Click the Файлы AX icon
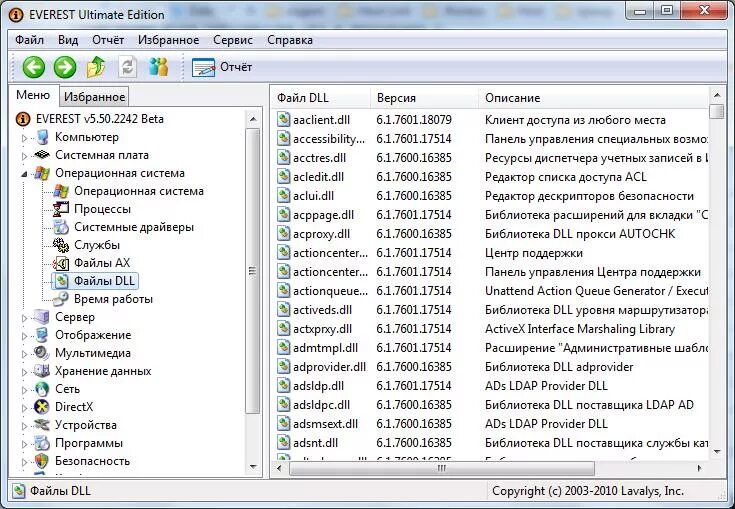Screen dimensions: 735x509 (x=61, y=263)
